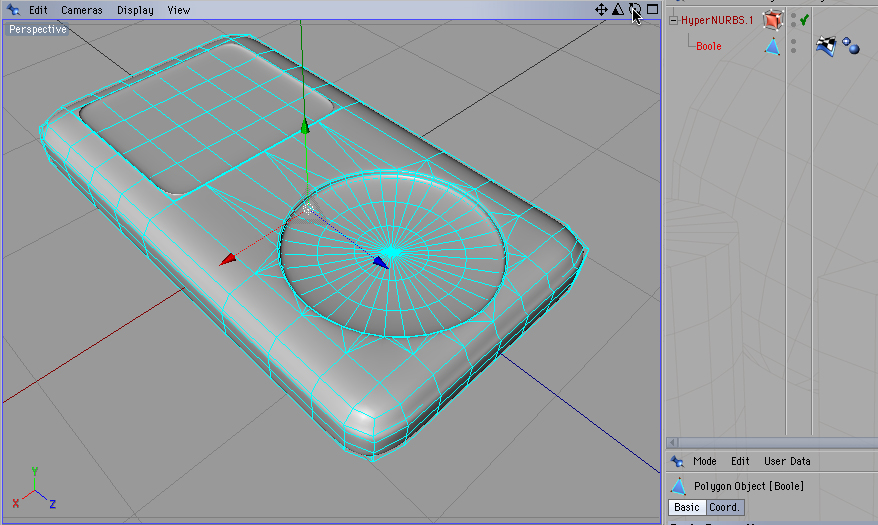Switch to the Coord. tab

(x=725, y=507)
